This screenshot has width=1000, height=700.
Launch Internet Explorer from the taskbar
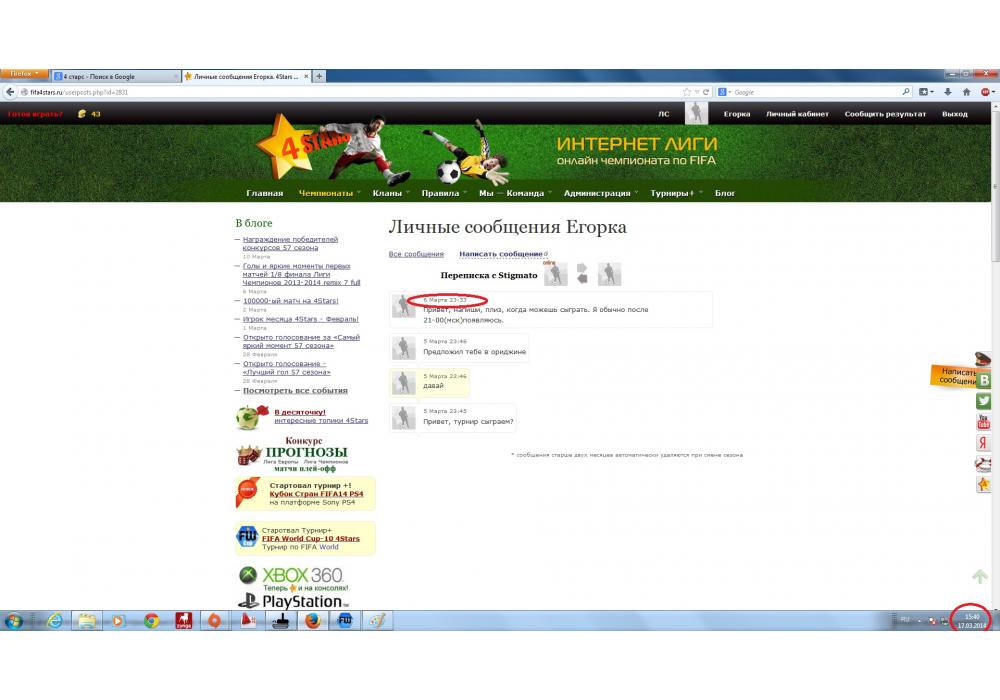click(55, 620)
